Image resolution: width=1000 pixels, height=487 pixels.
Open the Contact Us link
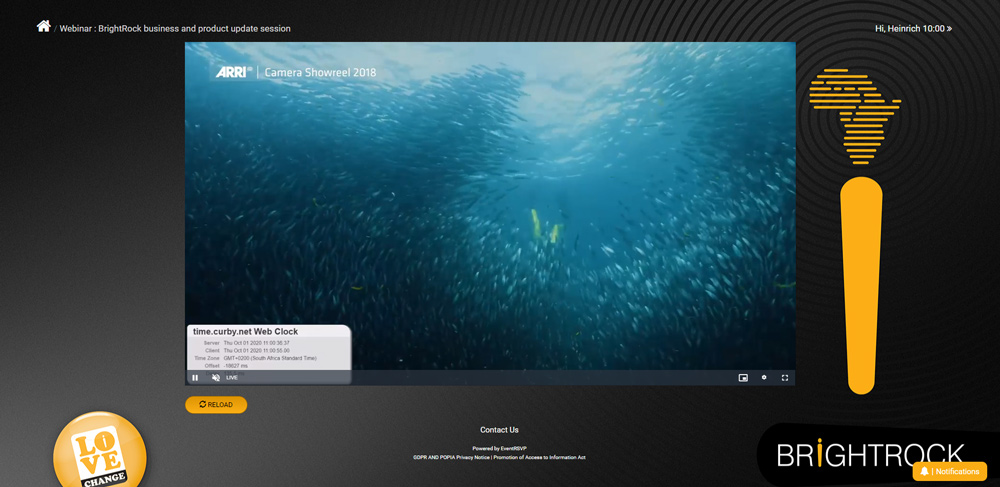(499, 430)
